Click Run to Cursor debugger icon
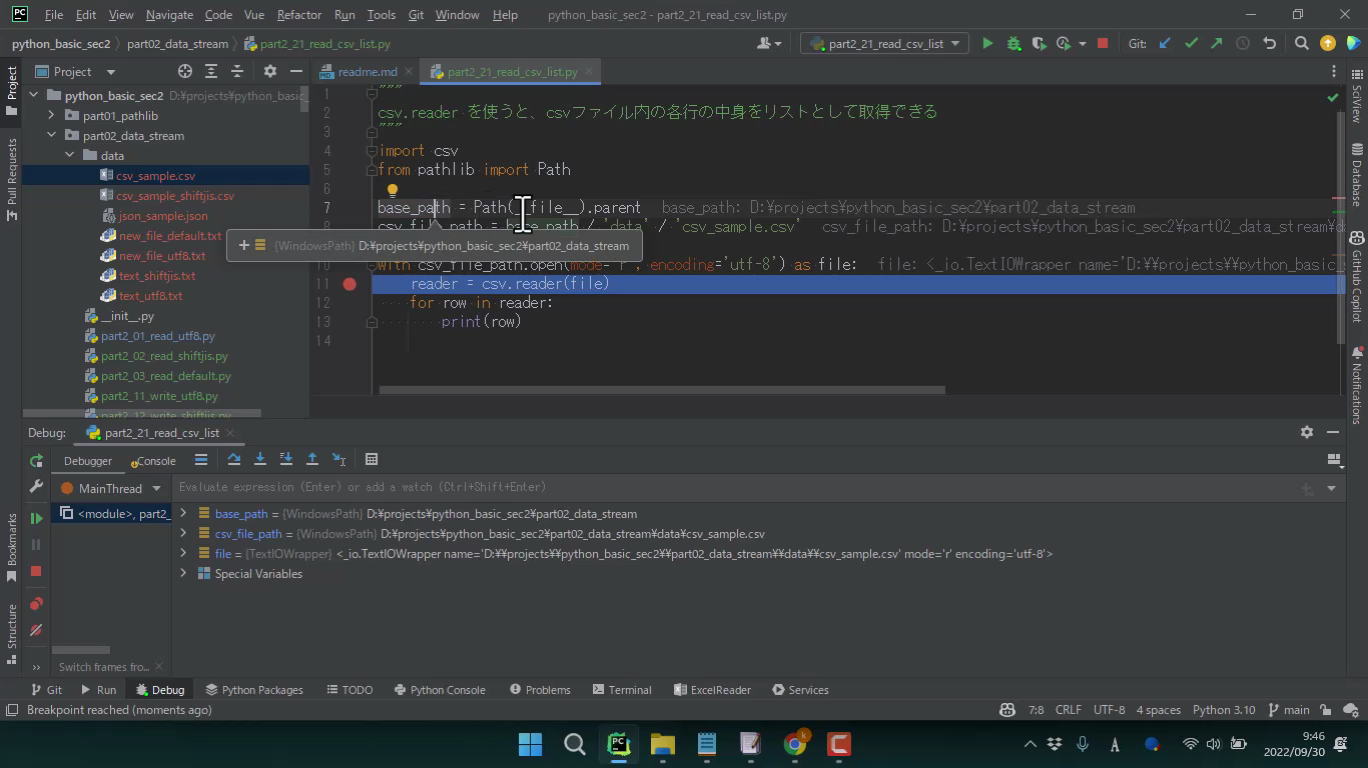Screen dimensions: 1368x768 coord(339,460)
